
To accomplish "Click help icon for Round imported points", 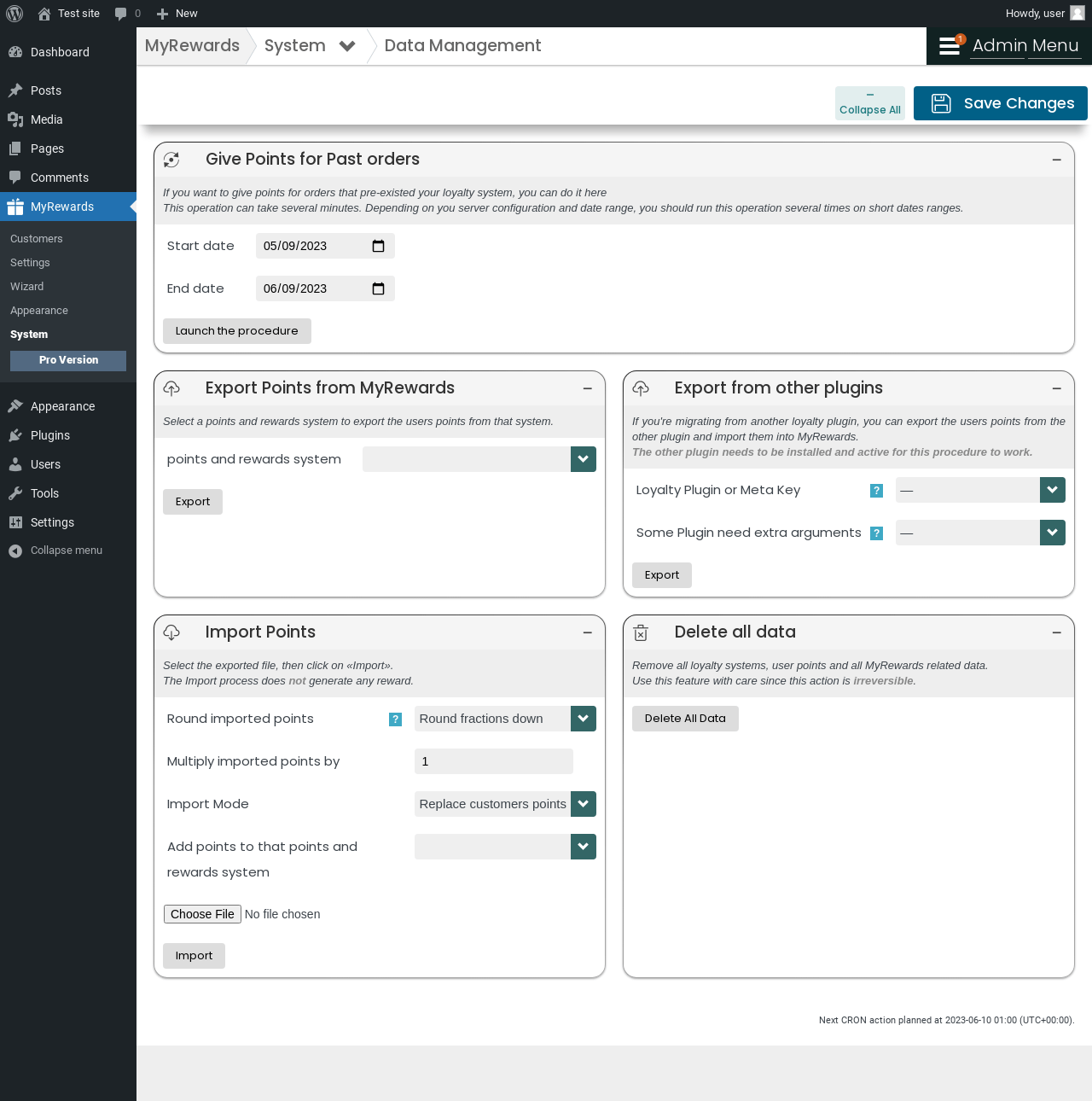I will click(395, 719).
